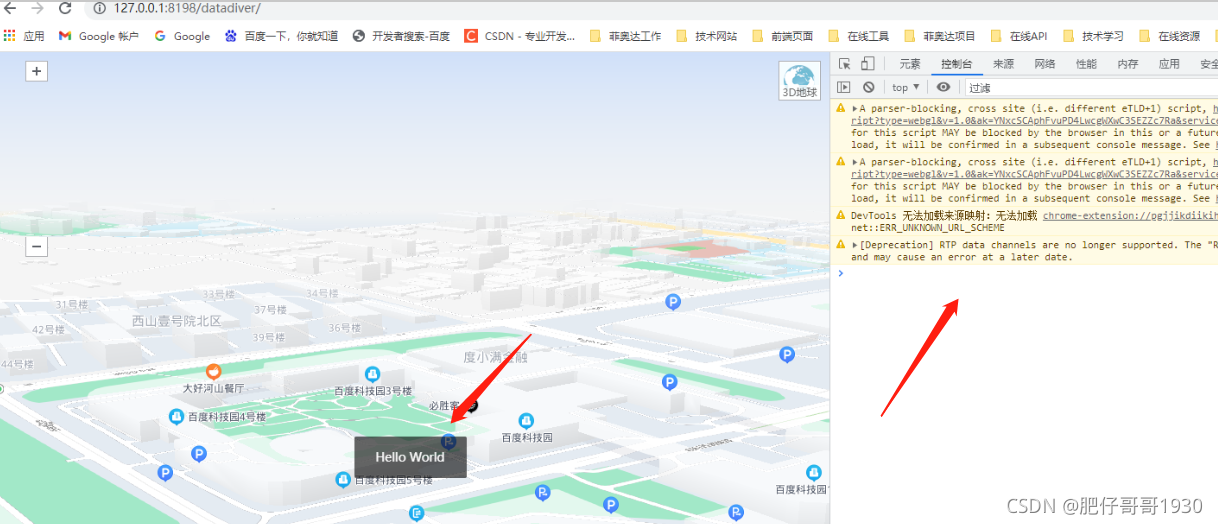Screen dimensions: 1218x524
Task: Open the Google 帐户 bookmark
Action: pos(98,36)
